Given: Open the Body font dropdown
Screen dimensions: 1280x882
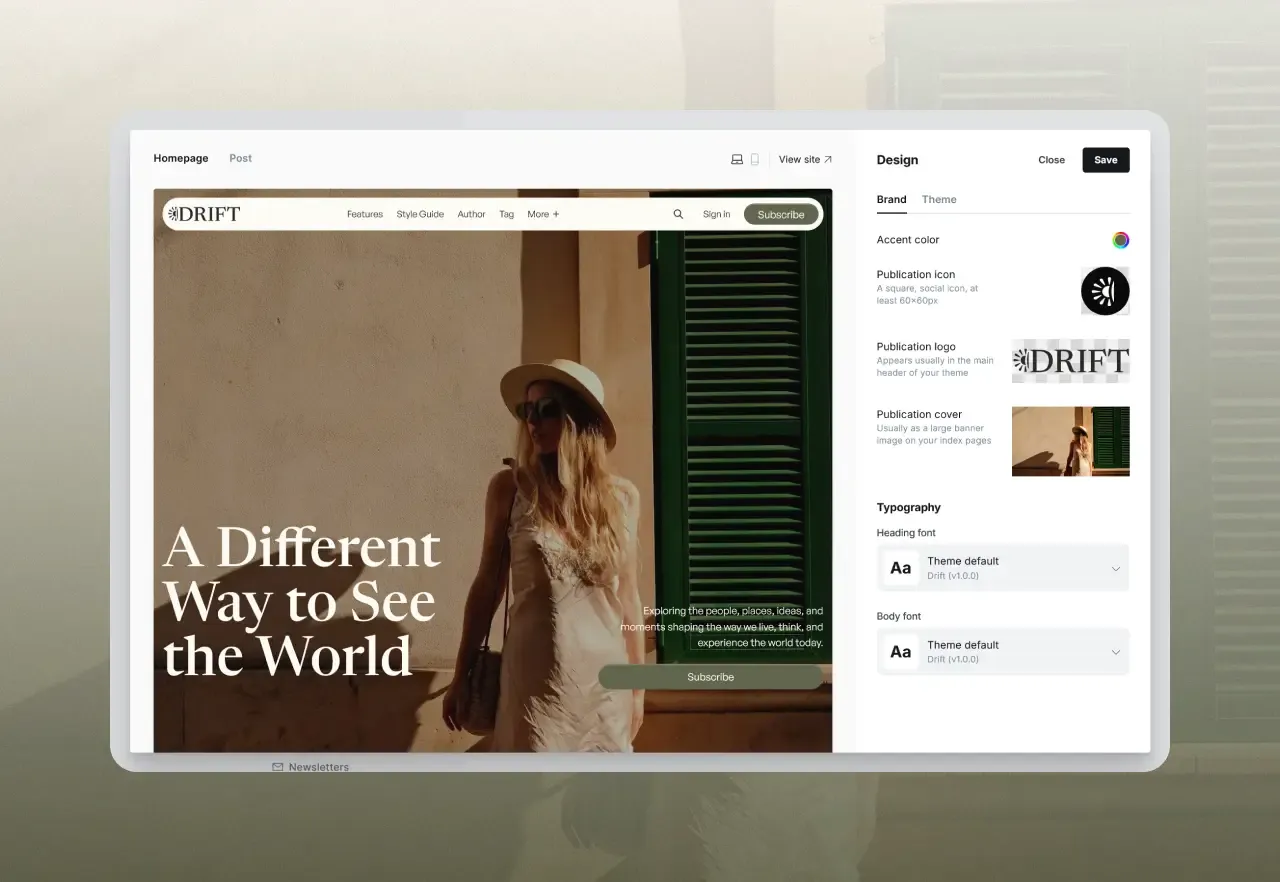Looking at the screenshot, I should click(x=1003, y=652).
